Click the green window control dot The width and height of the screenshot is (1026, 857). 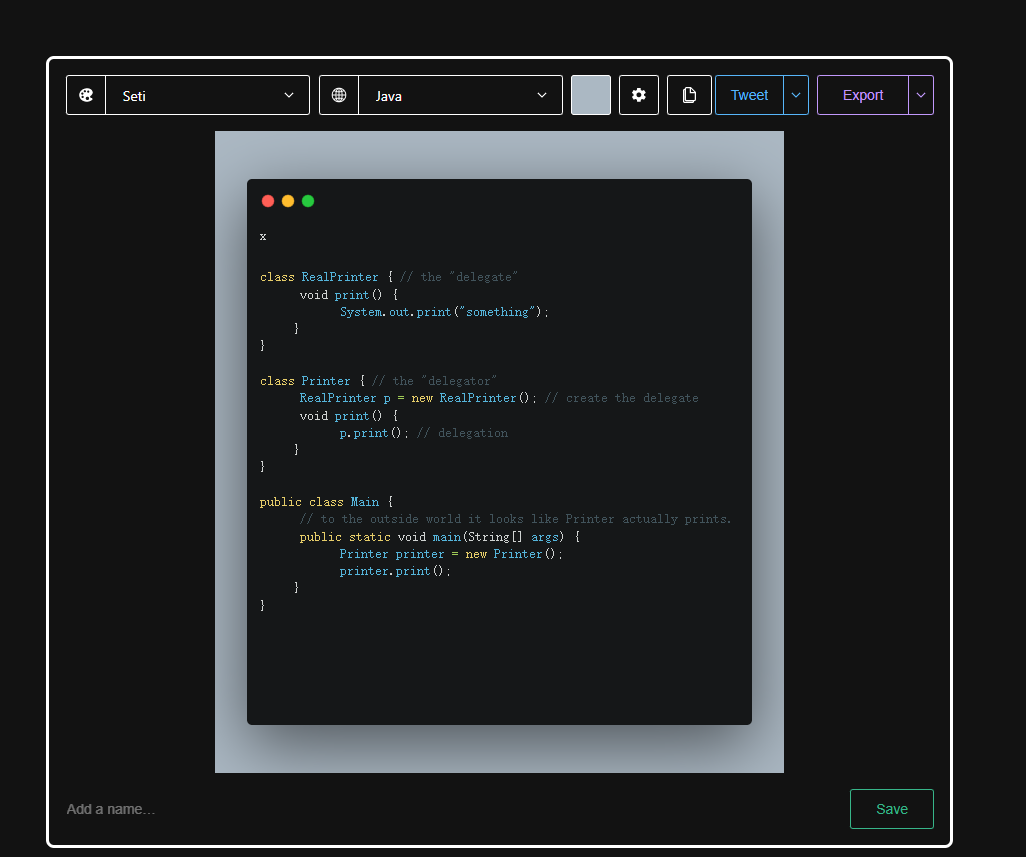click(x=308, y=201)
